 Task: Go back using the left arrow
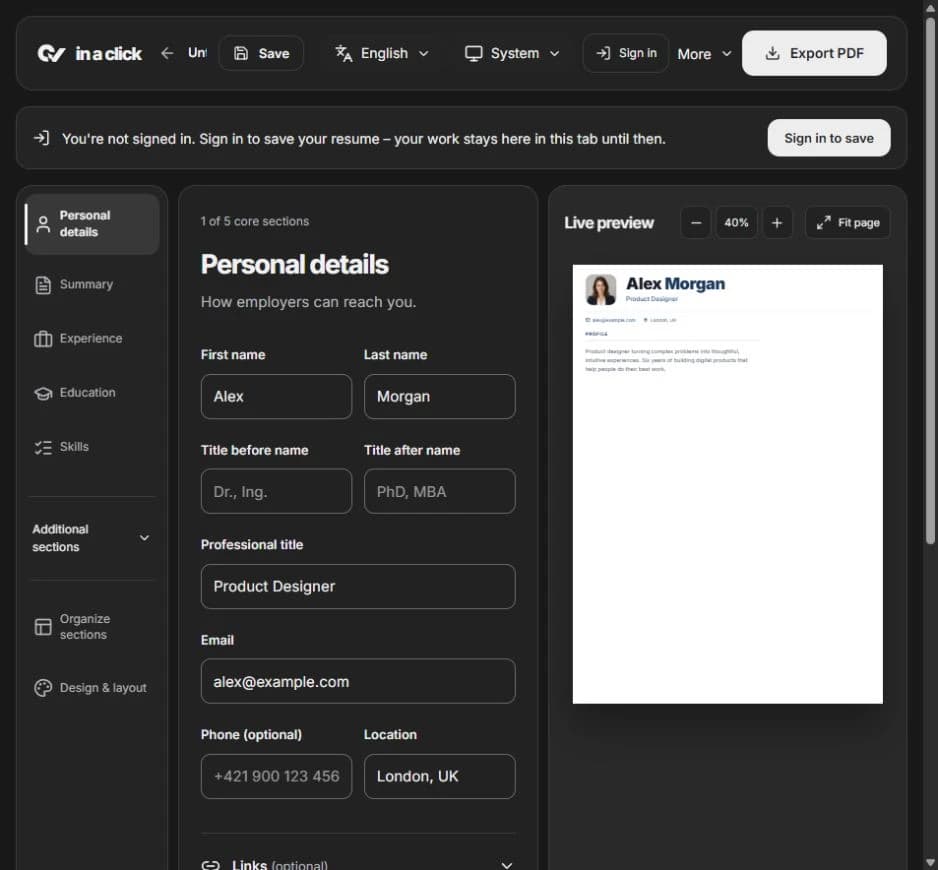tap(167, 53)
